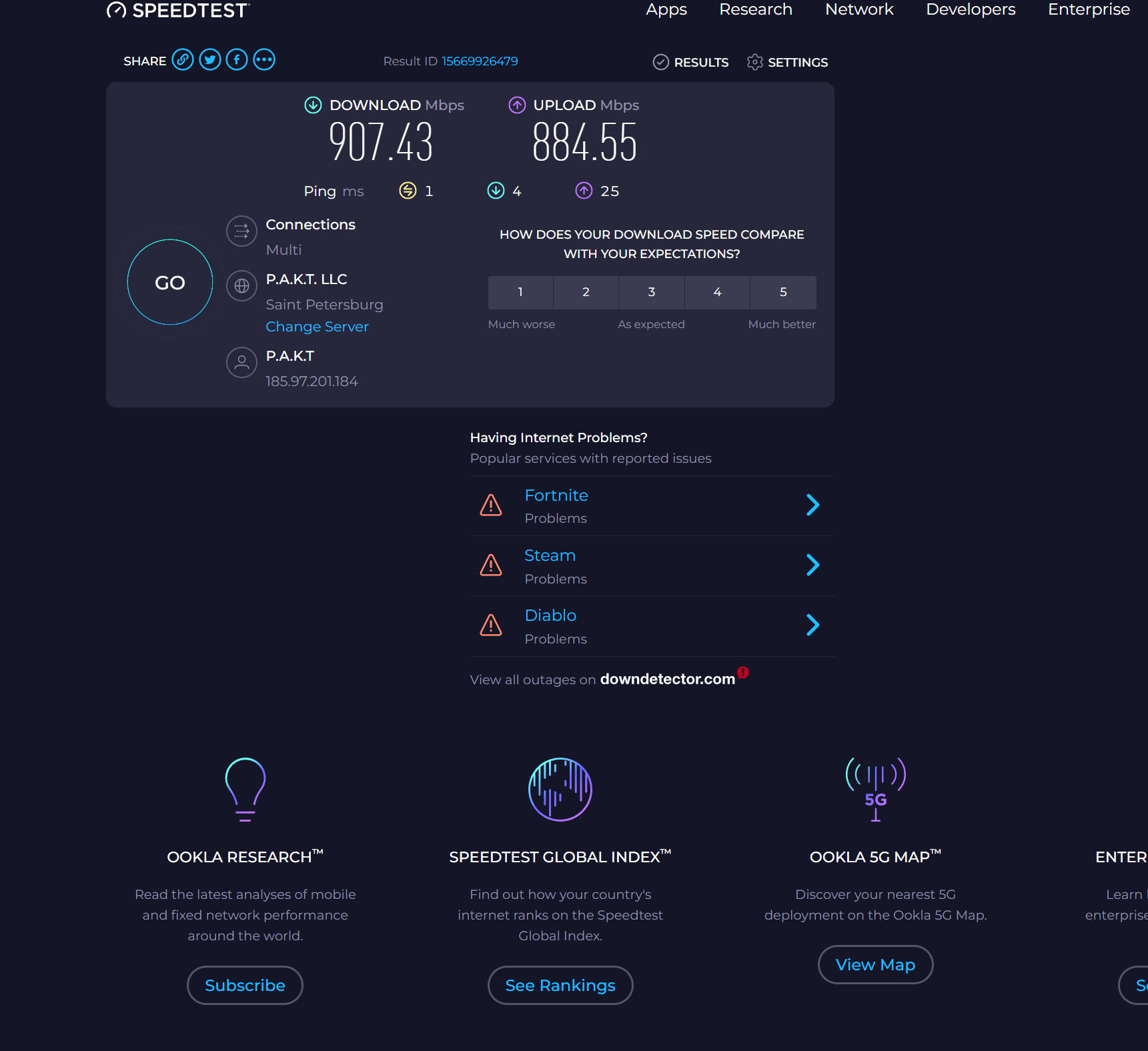Expand Diablo problems chevron
Image resolution: width=1148 pixels, height=1051 pixels.
click(x=812, y=625)
